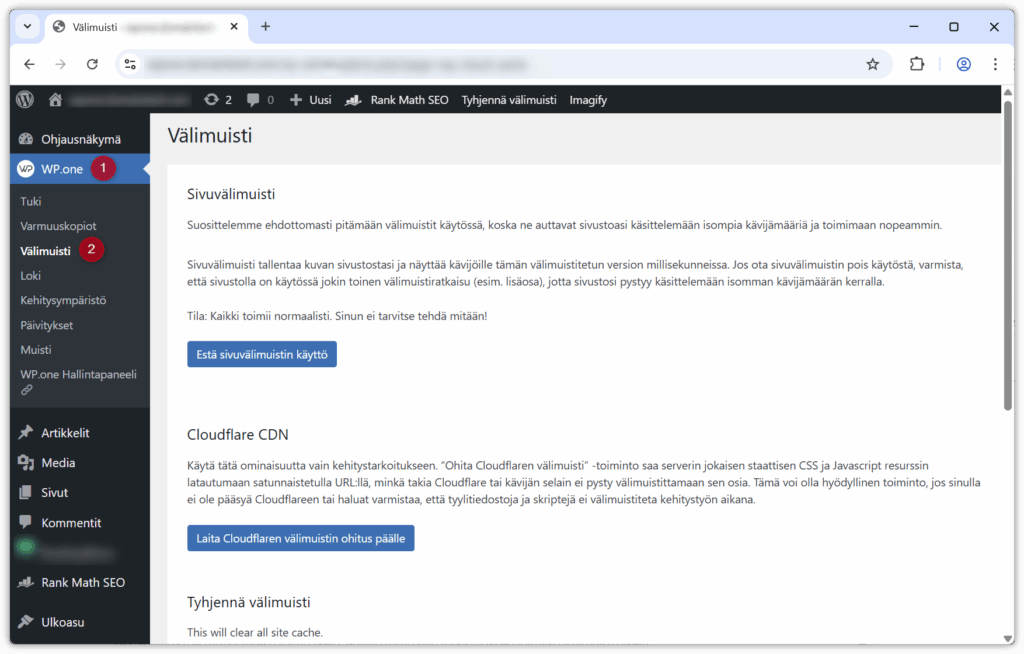Select Artikkelit in the sidebar menu

tap(65, 433)
